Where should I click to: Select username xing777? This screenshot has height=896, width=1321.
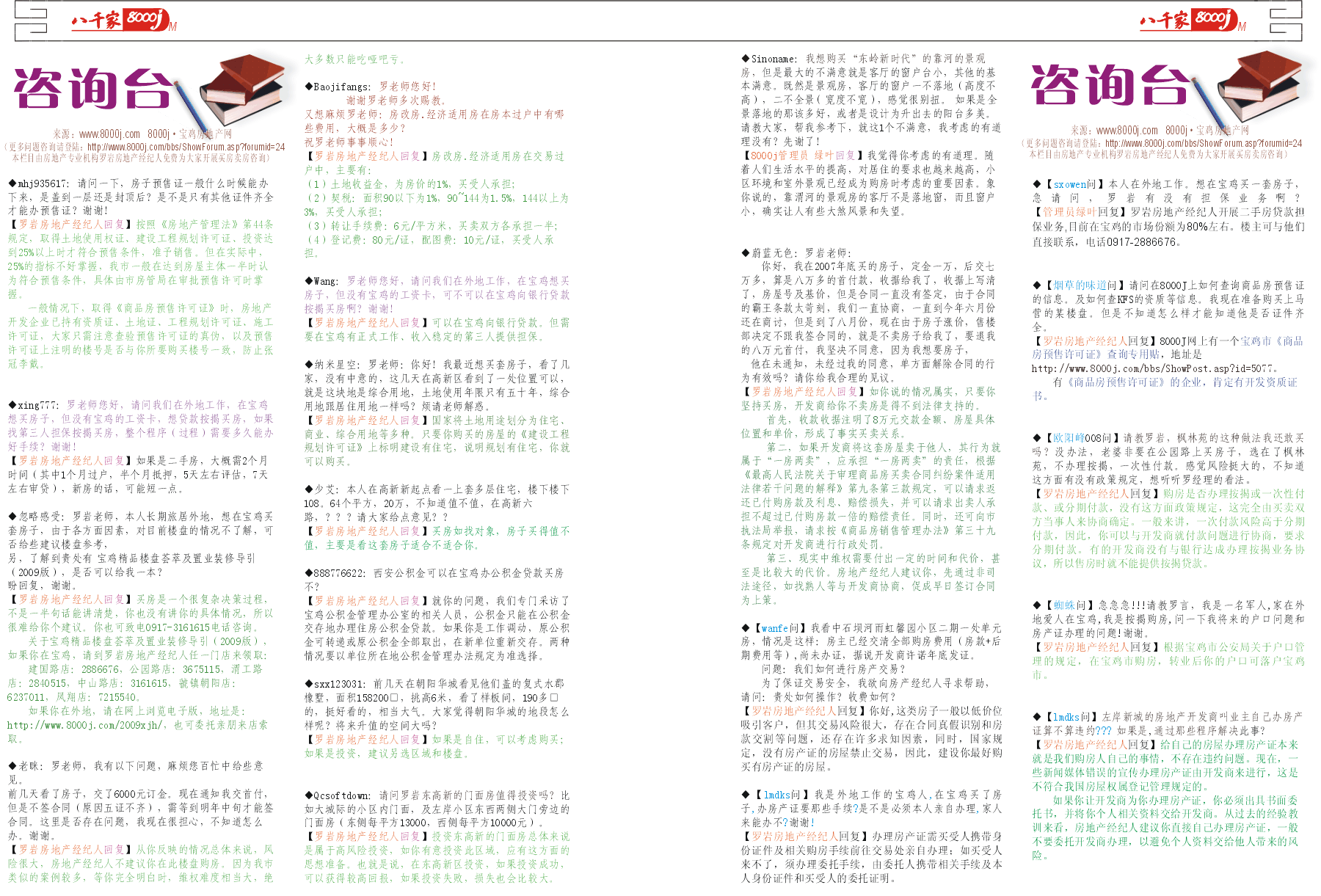[37, 405]
